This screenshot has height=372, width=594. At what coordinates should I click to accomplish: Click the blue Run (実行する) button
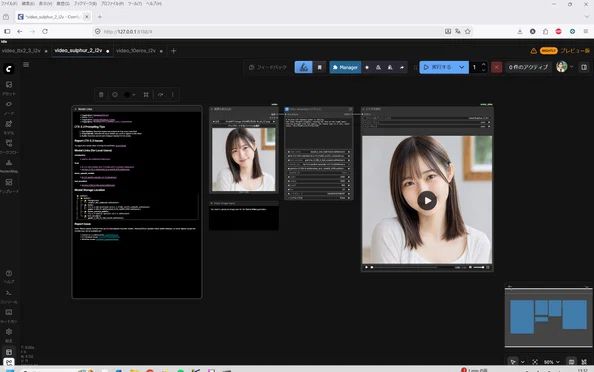[438, 67]
